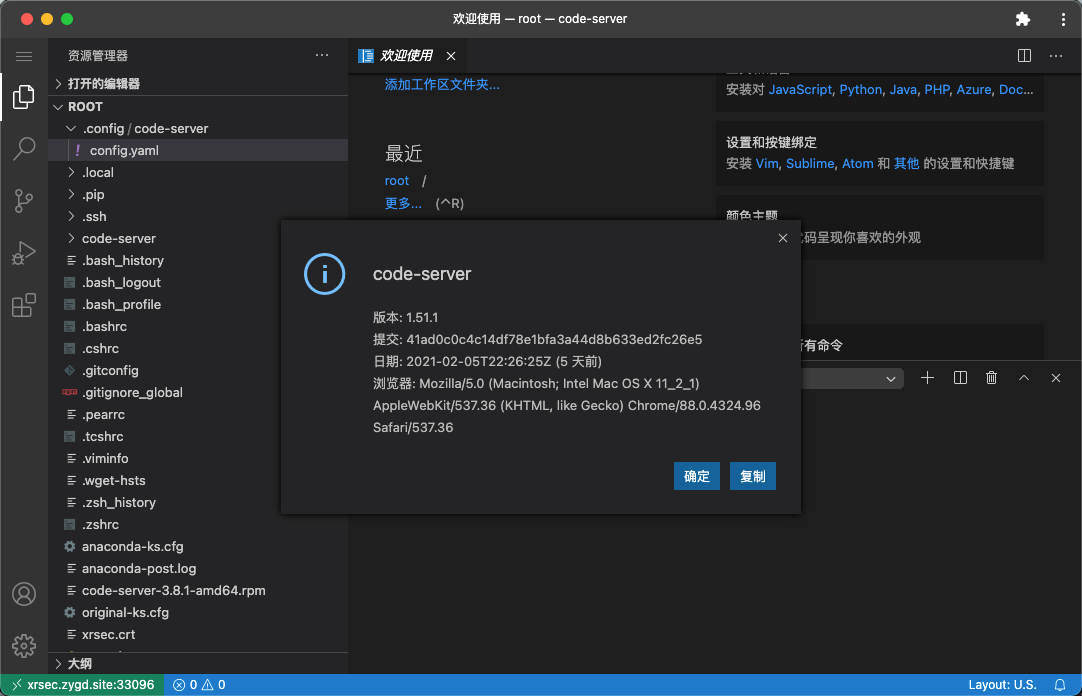This screenshot has width=1082, height=696.
Task: Open the Explorer view in activity bar
Action: 23,97
